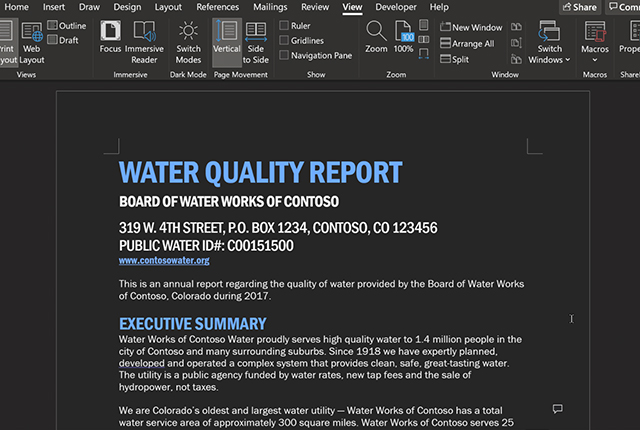Click the Switch Modes sun icon
Image resolution: width=640 pixels, height=430 pixels.
coord(188,31)
